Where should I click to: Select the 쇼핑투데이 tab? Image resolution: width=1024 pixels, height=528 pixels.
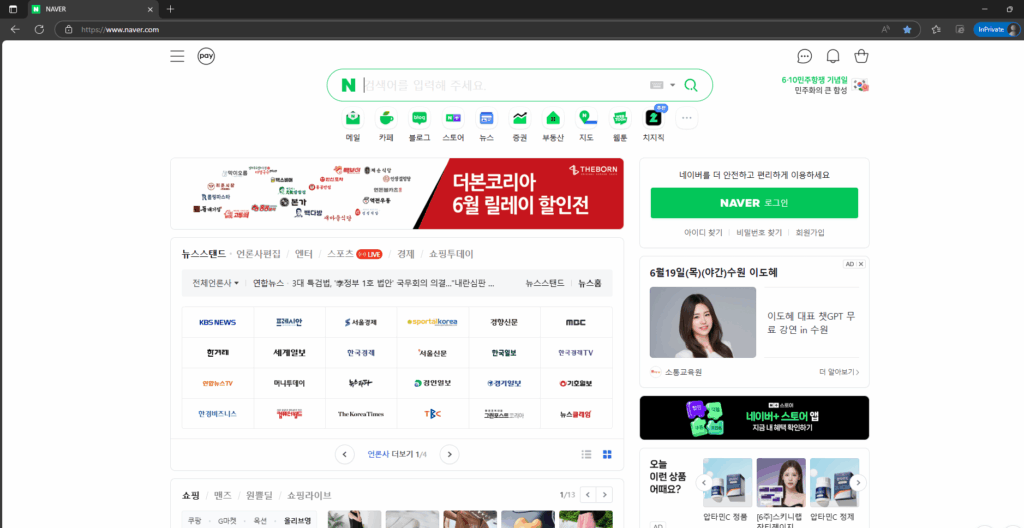pos(451,254)
